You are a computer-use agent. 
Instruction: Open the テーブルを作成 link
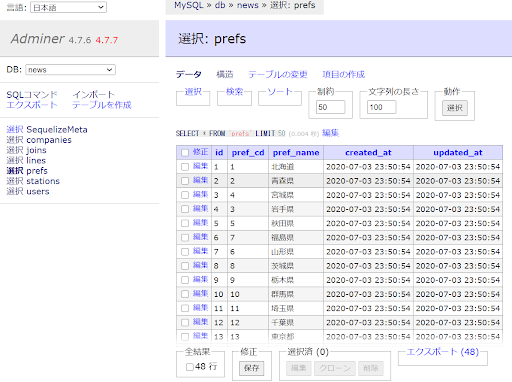click(102, 105)
